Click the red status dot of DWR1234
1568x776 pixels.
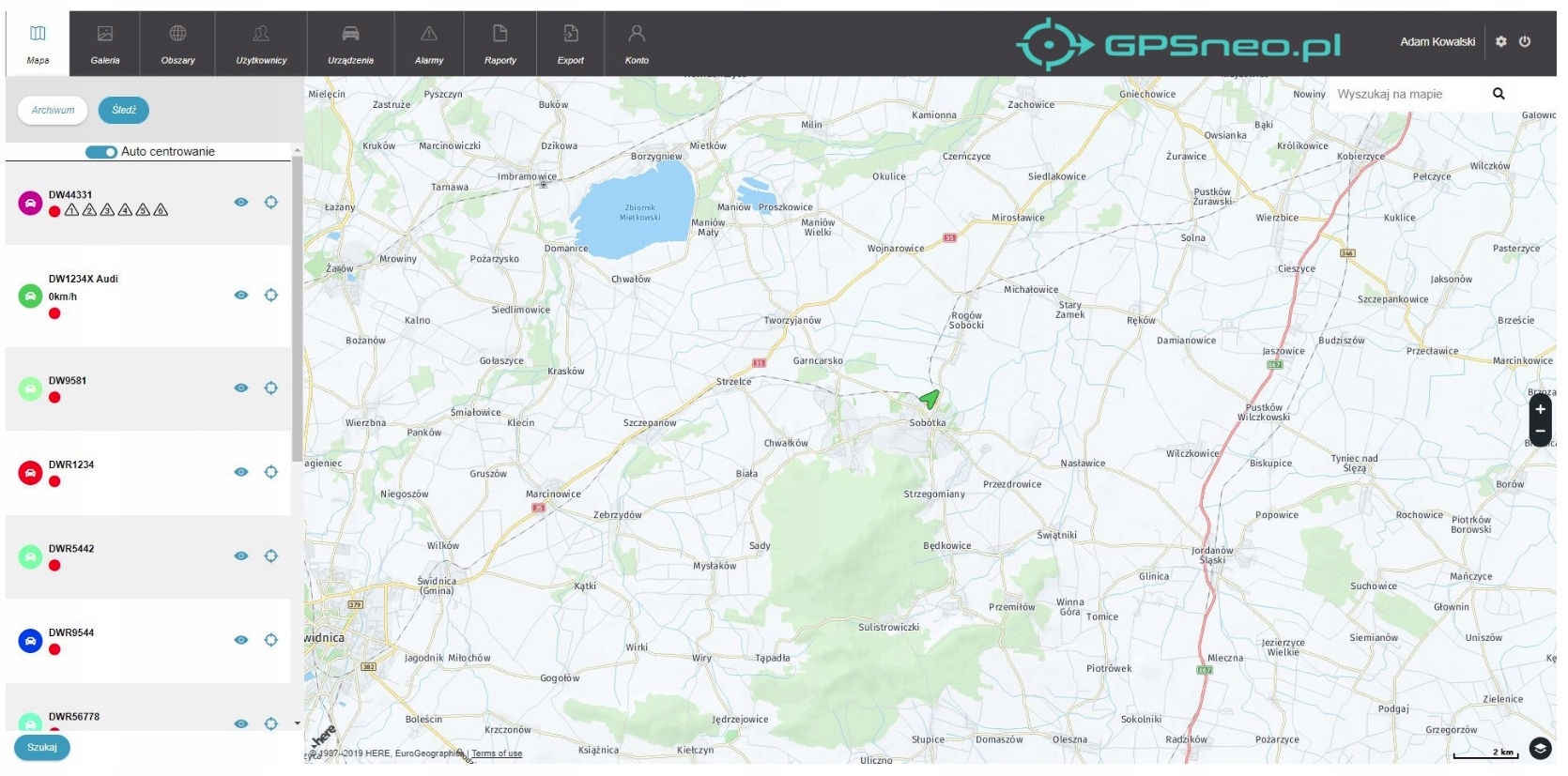(x=54, y=481)
